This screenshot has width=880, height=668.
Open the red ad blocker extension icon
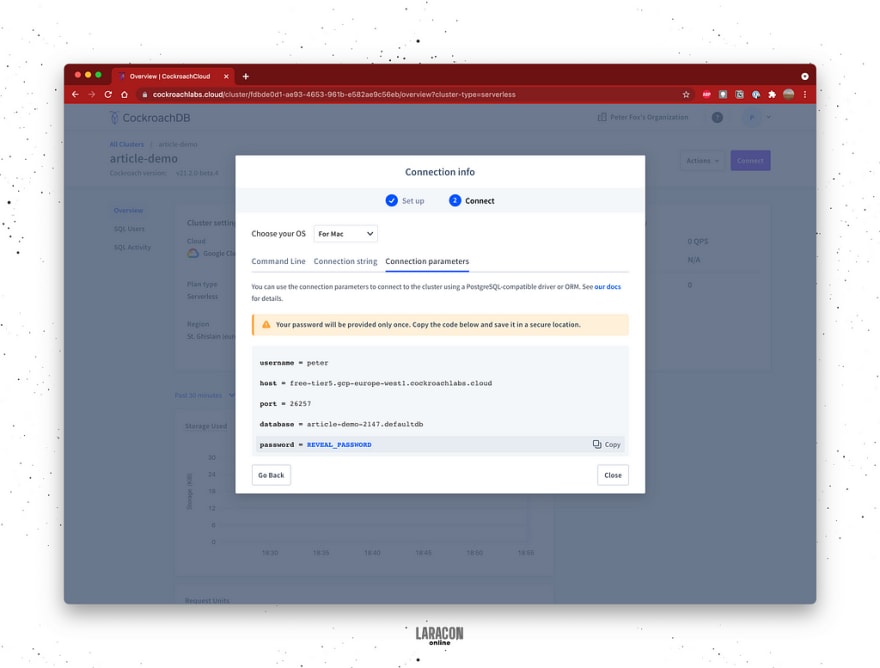coord(707,94)
